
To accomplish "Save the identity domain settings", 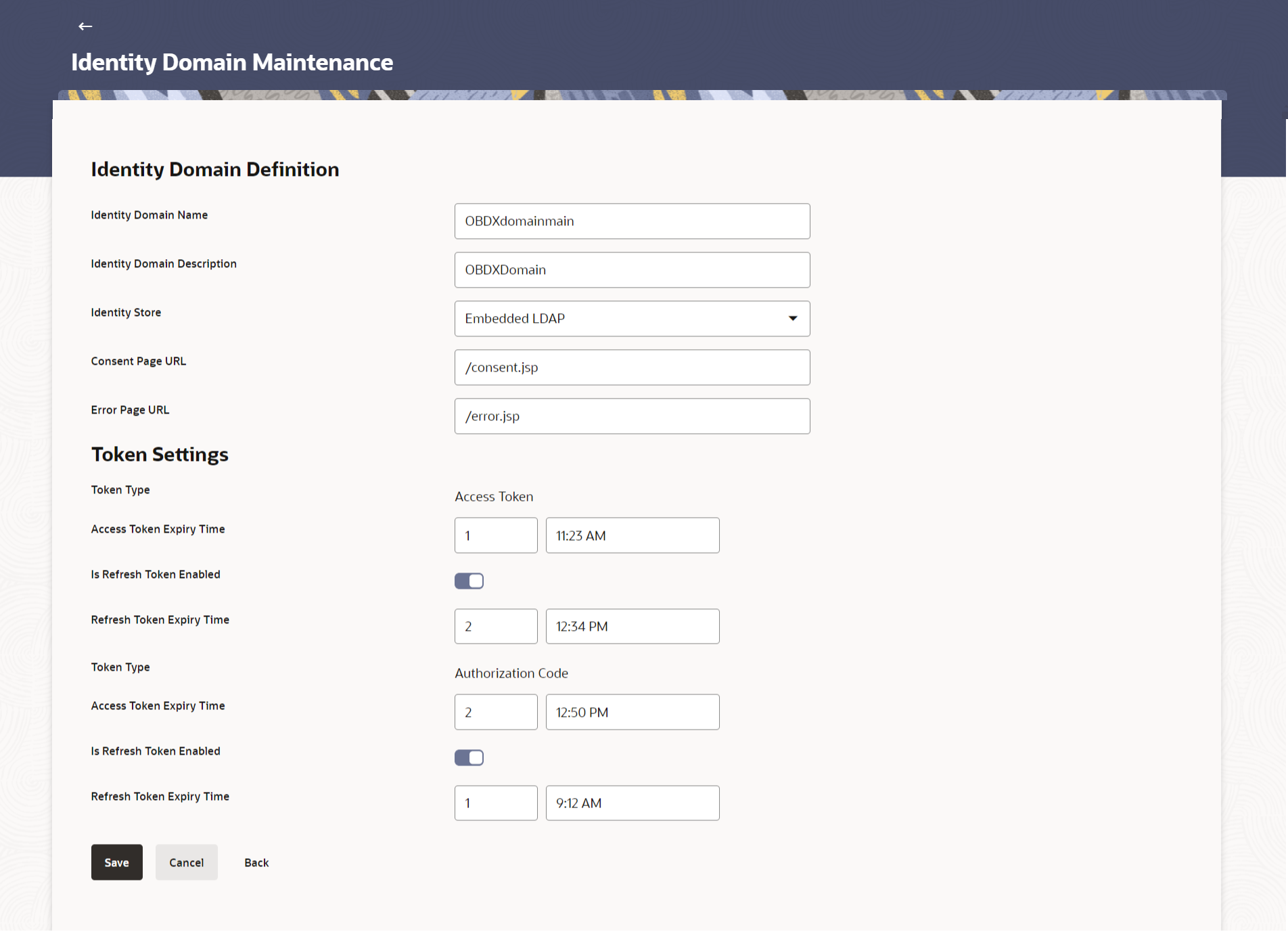I will click(117, 862).
